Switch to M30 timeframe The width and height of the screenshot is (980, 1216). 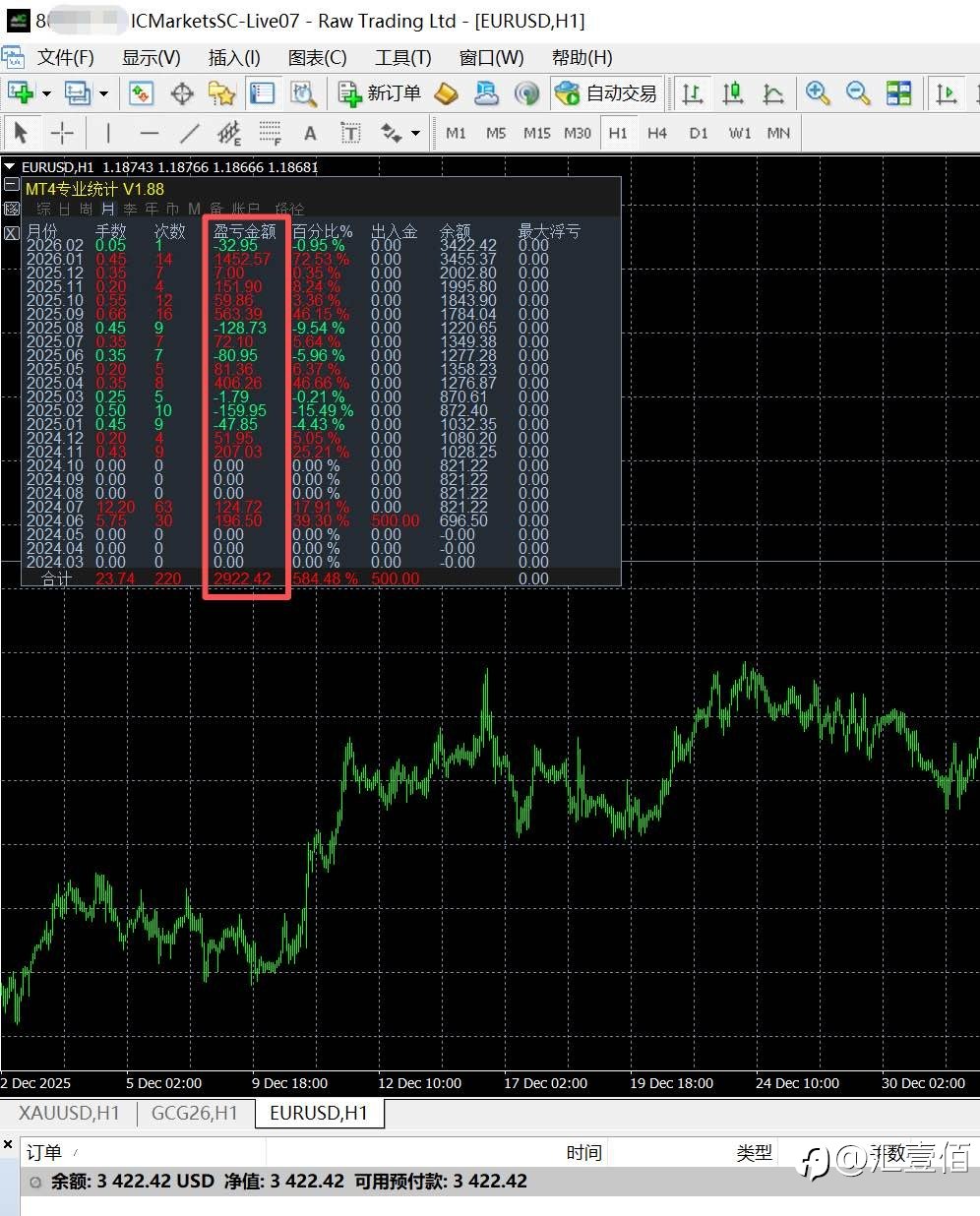click(578, 133)
